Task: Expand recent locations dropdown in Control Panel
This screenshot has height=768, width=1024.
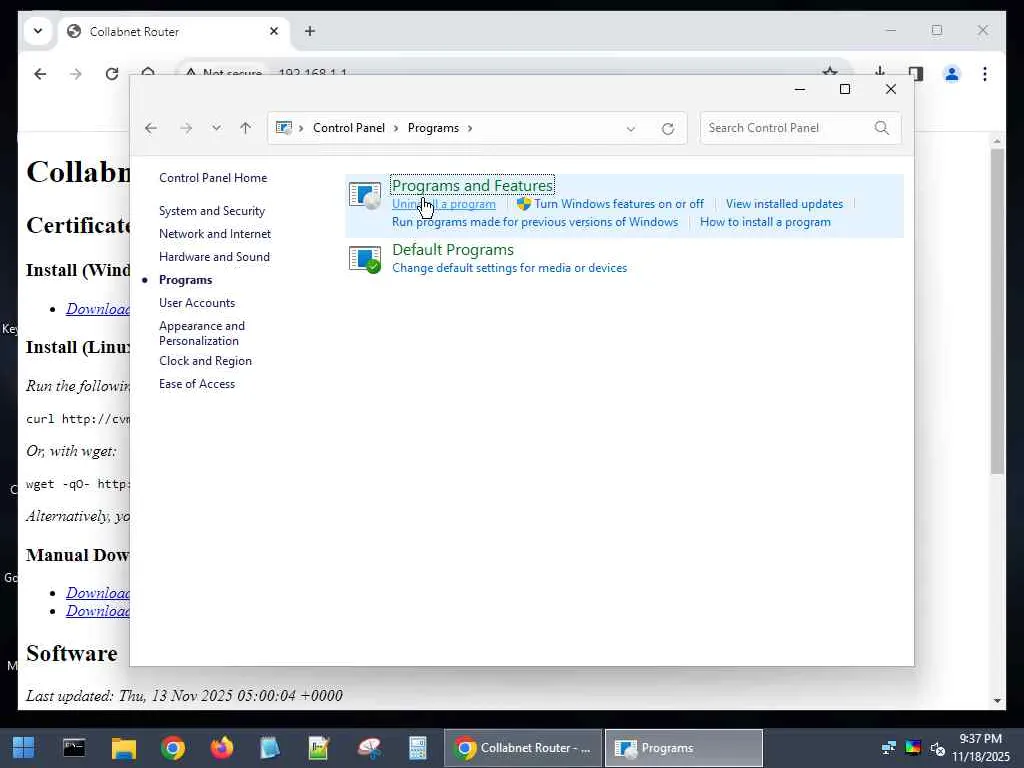Action: 216,128
